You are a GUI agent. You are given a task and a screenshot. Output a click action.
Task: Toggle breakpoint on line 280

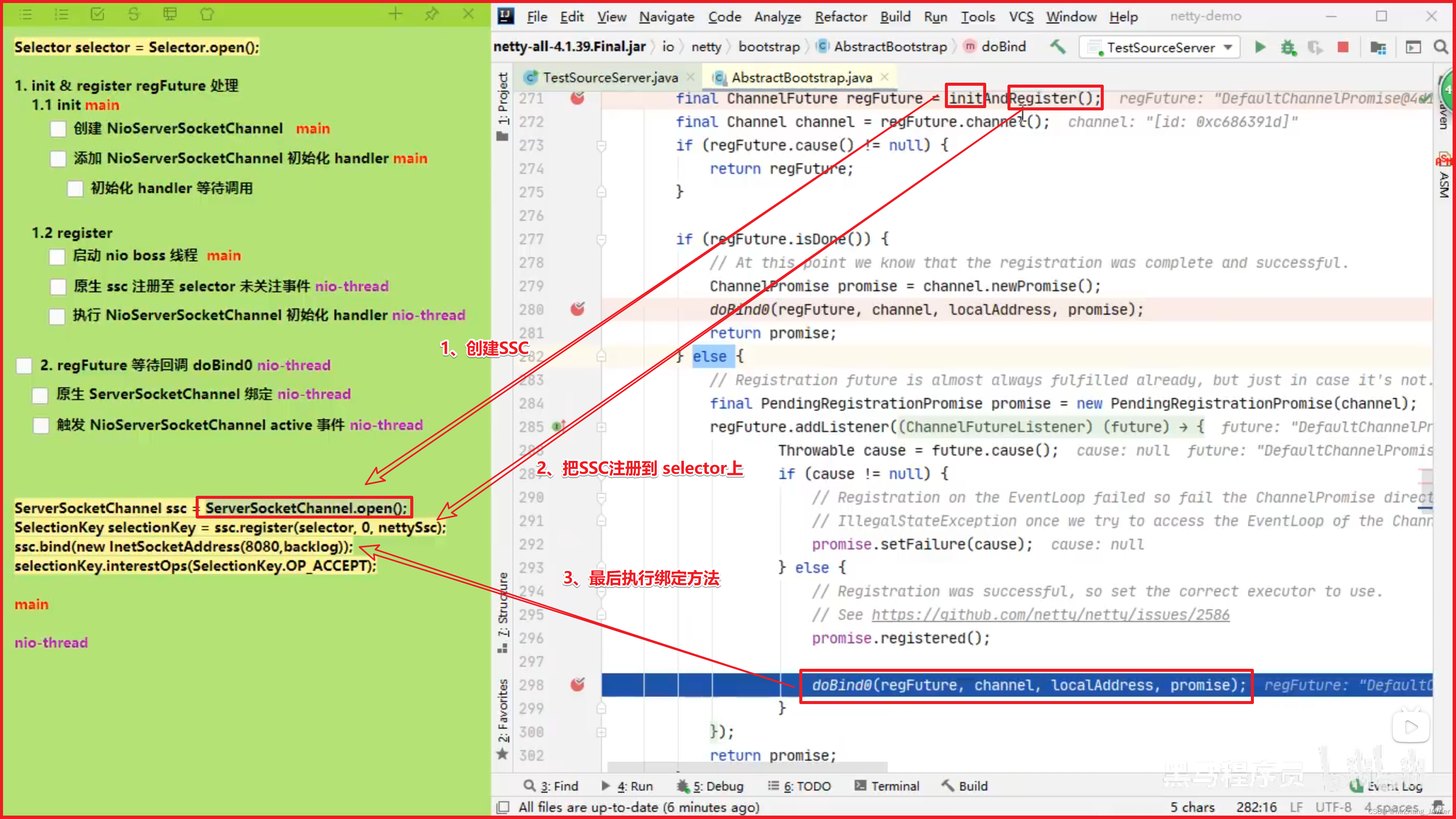(x=577, y=309)
